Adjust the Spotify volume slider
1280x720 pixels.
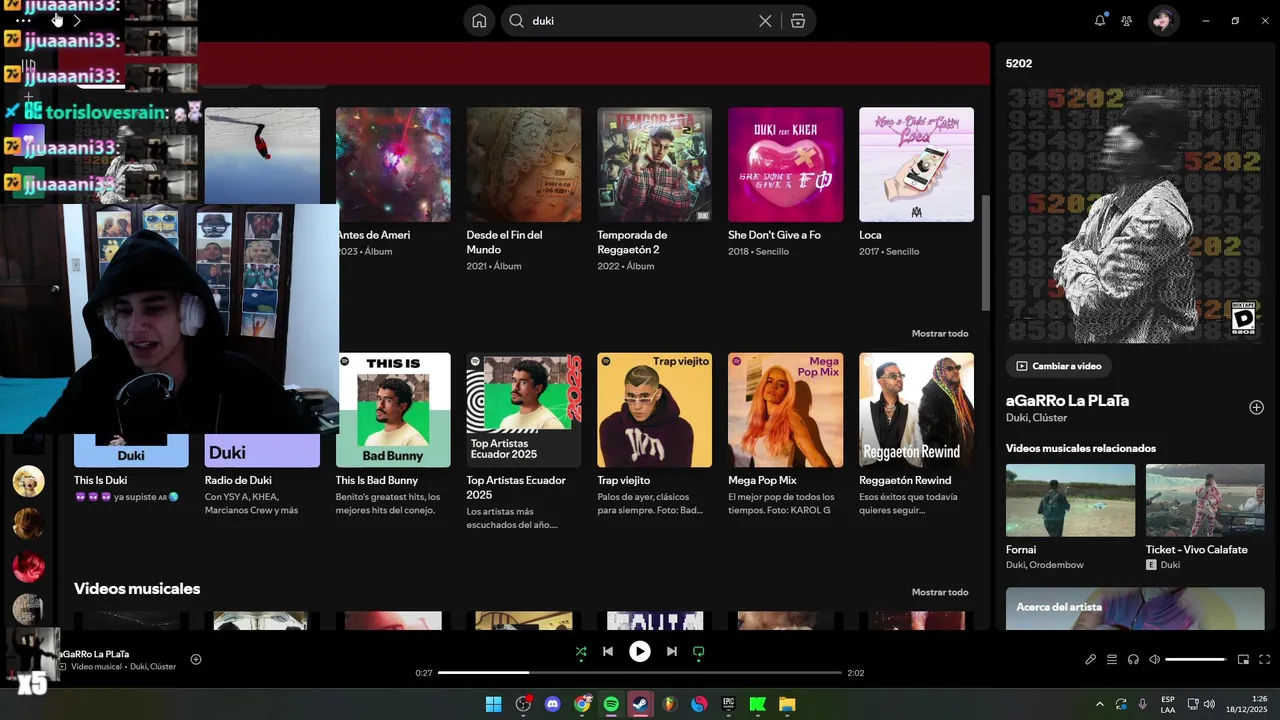click(x=1196, y=660)
